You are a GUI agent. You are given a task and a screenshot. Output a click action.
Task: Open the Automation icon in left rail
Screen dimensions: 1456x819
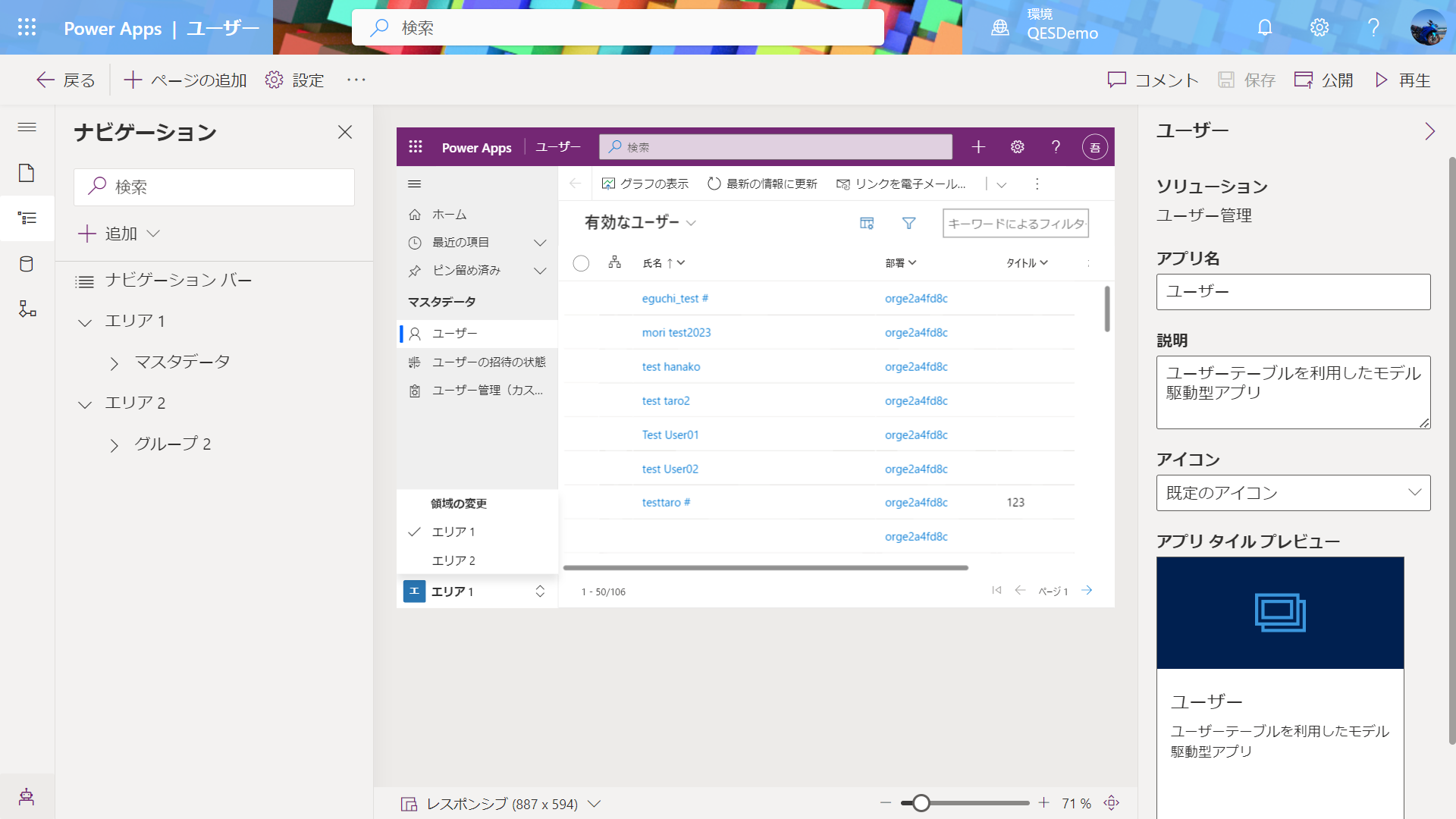tap(27, 309)
